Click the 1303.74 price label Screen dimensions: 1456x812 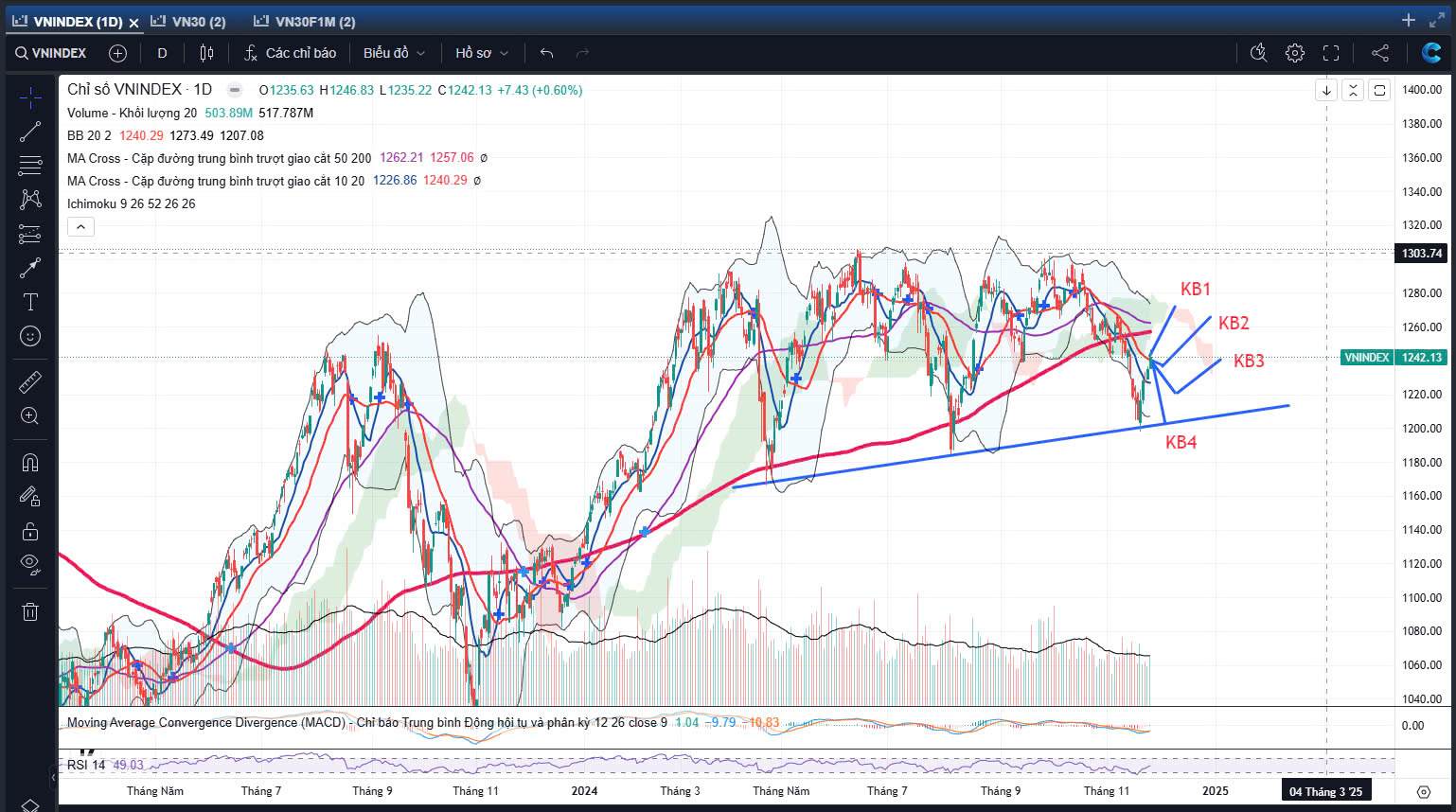[x=1422, y=253]
